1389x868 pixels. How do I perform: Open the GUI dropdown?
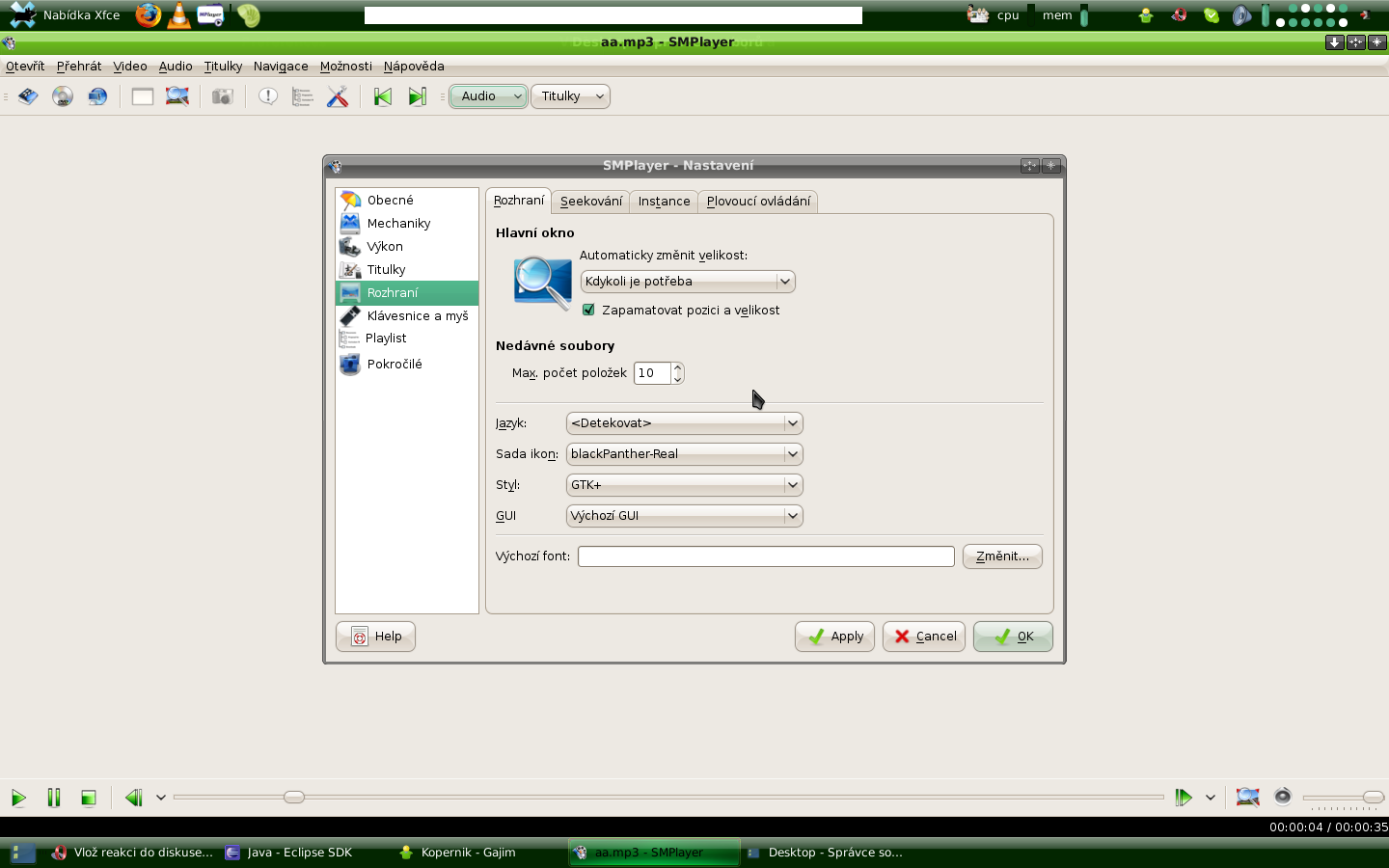(685, 516)
